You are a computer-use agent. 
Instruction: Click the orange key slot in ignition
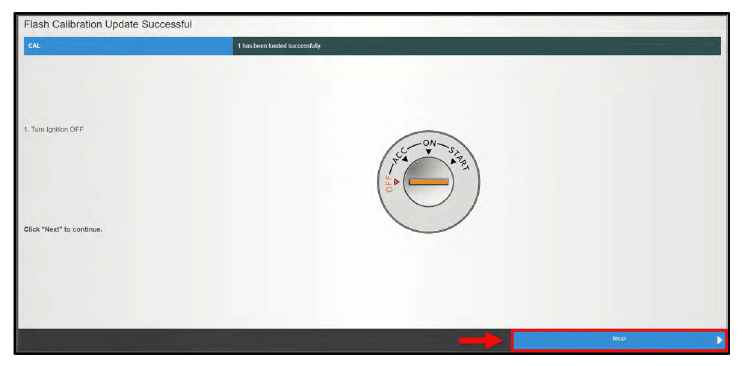tap(429, 182)
